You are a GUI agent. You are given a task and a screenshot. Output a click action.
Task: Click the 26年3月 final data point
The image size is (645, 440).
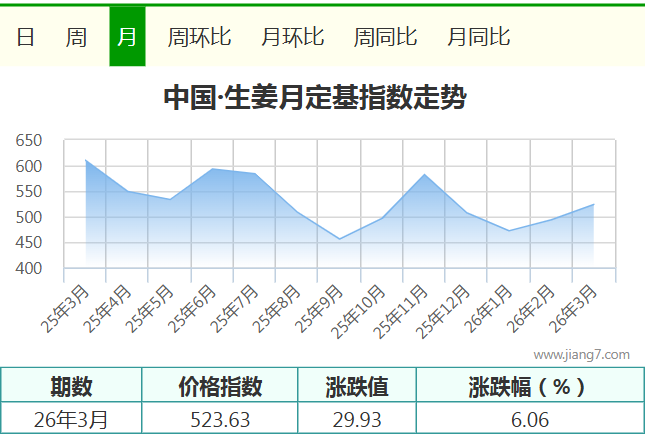click(593, 205)
